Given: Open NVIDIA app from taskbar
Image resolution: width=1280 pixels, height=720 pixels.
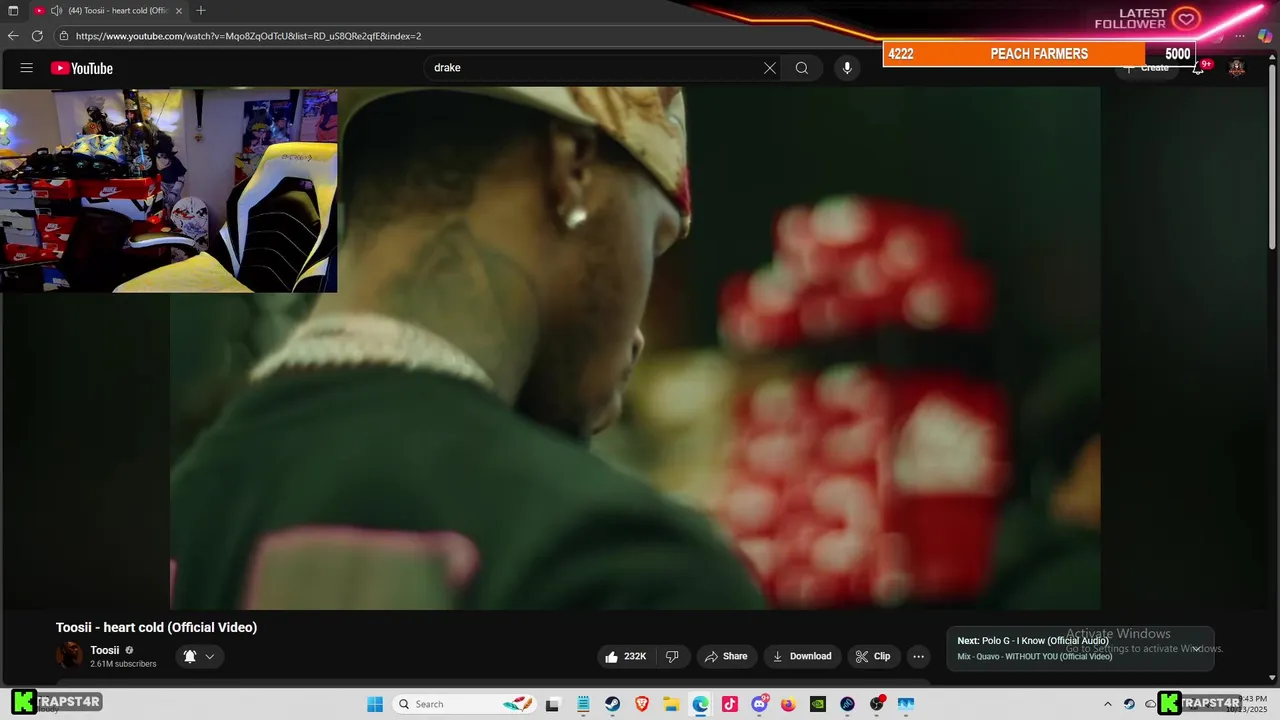Looking at the screenshot, I should [818, 704].
